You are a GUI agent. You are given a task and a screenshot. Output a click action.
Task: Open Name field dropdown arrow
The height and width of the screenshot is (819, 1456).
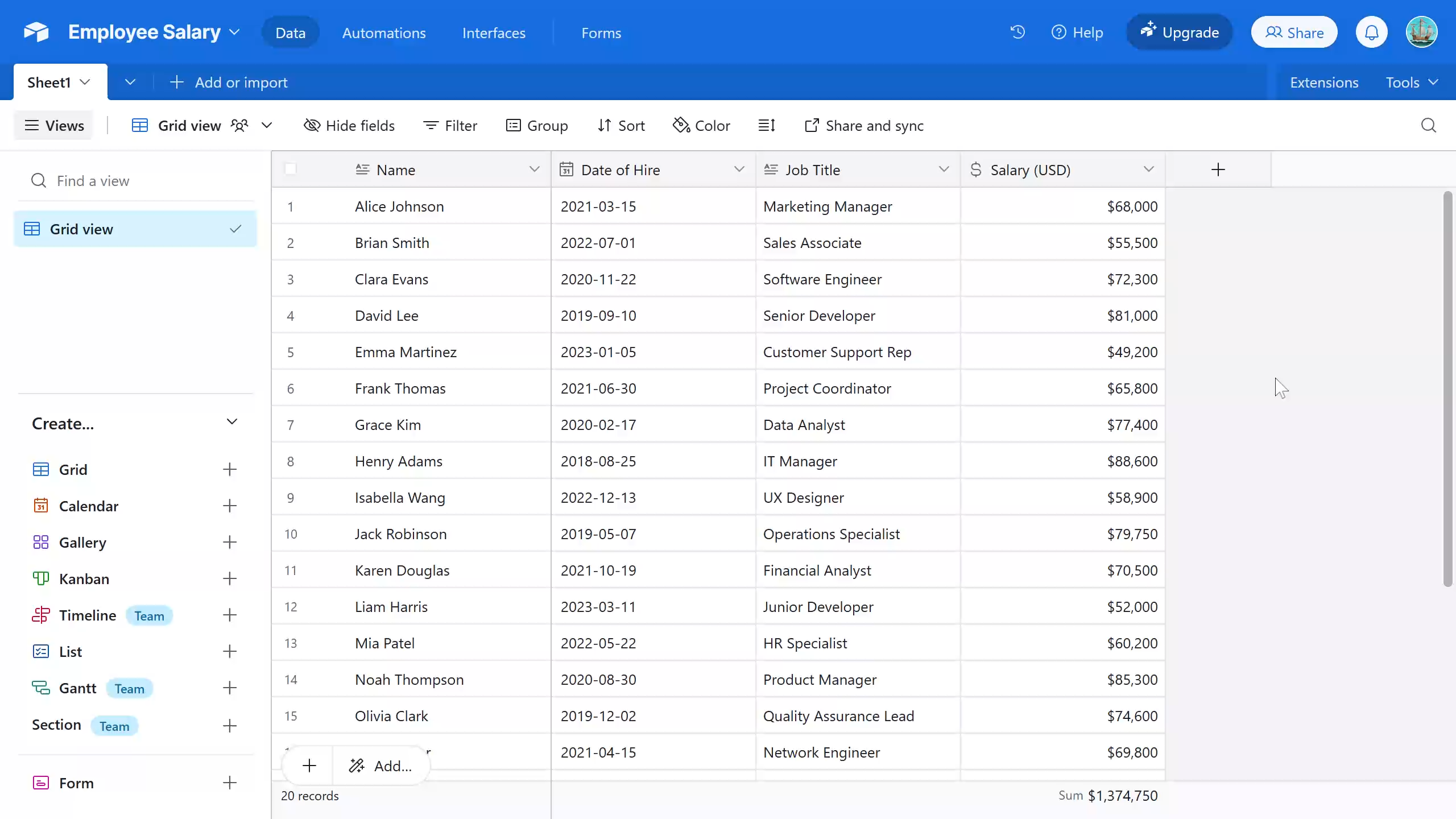[x=534, y=169]
